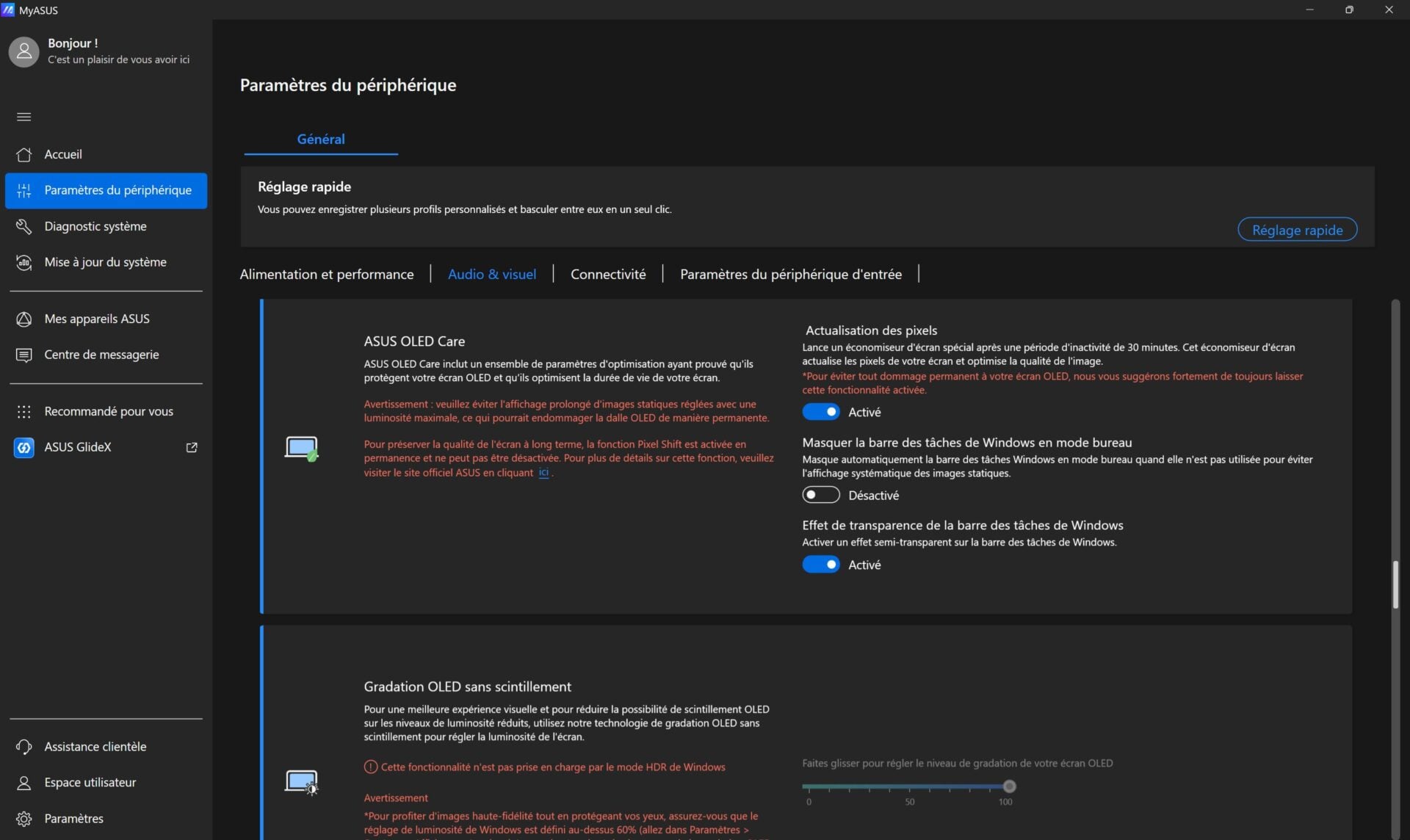
Task: Open Paramètres gear icon in sidebar
Action: (23, 819)
